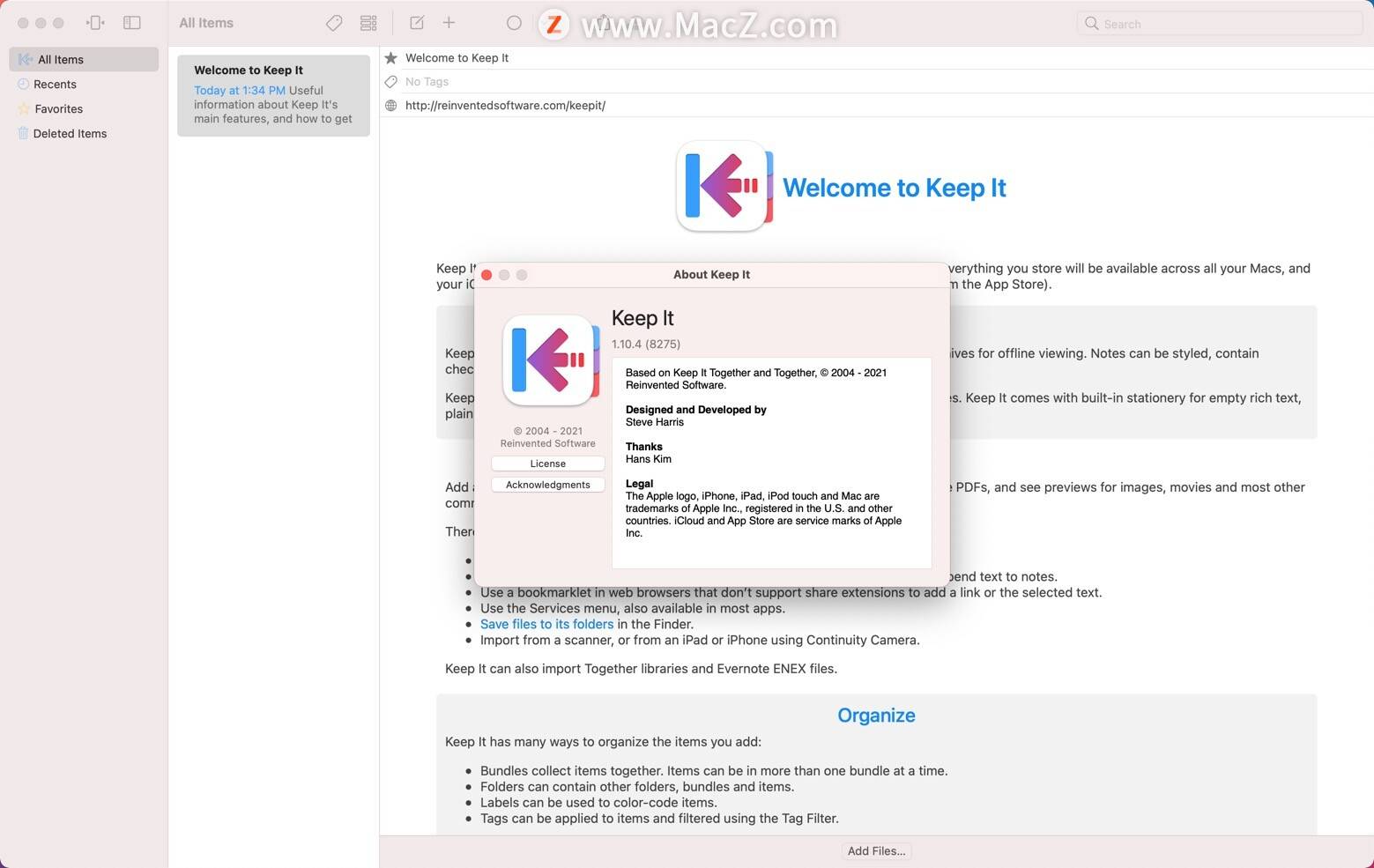The height and width of the screenshot is (868, 1374).
Task: Click the Add Files... button
Action: tap(876, 851)
